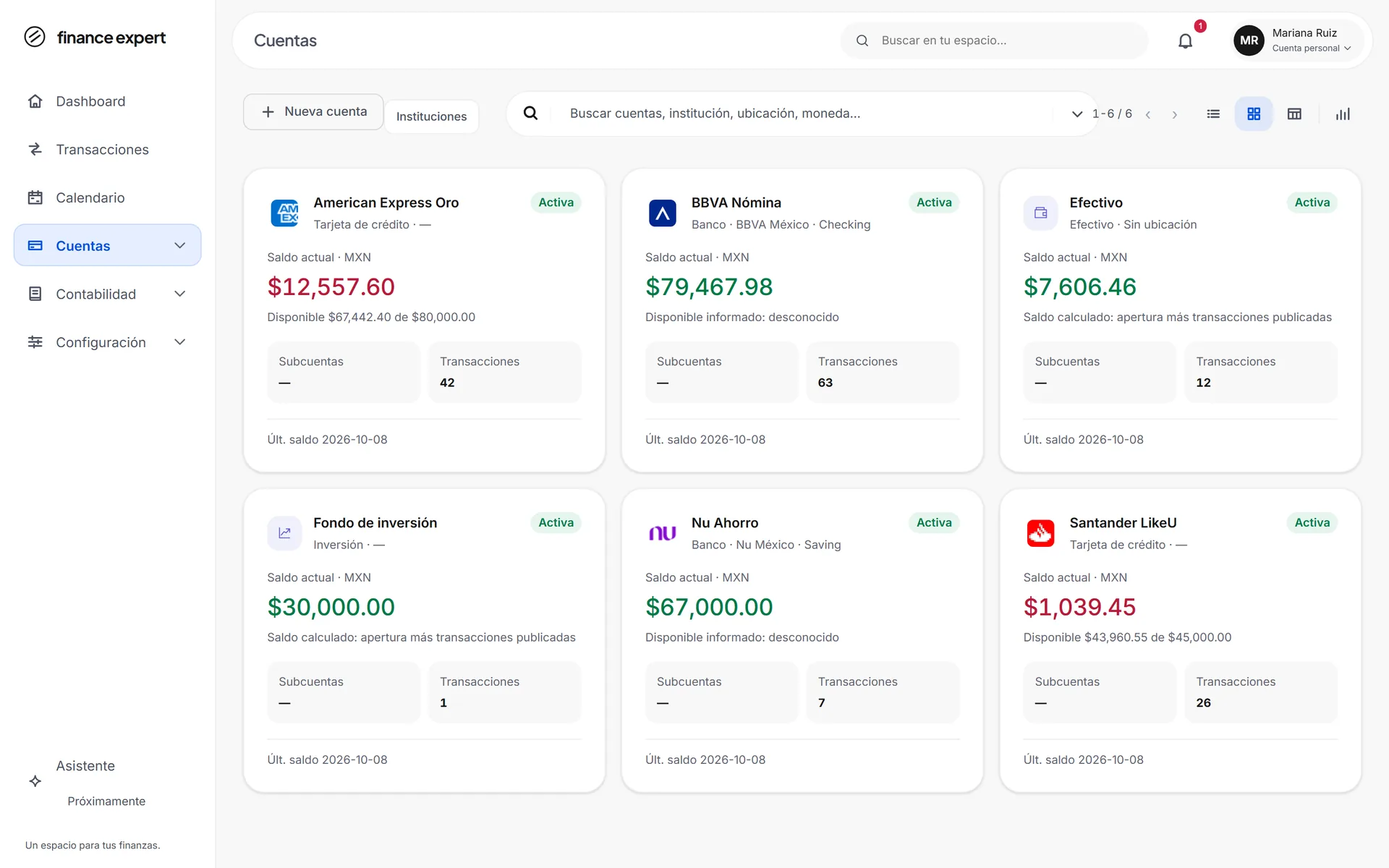The height and width of the screenshot is (868, 1389).
Task: Open search filter dropdown chevron
Action: pos(1076,114)
